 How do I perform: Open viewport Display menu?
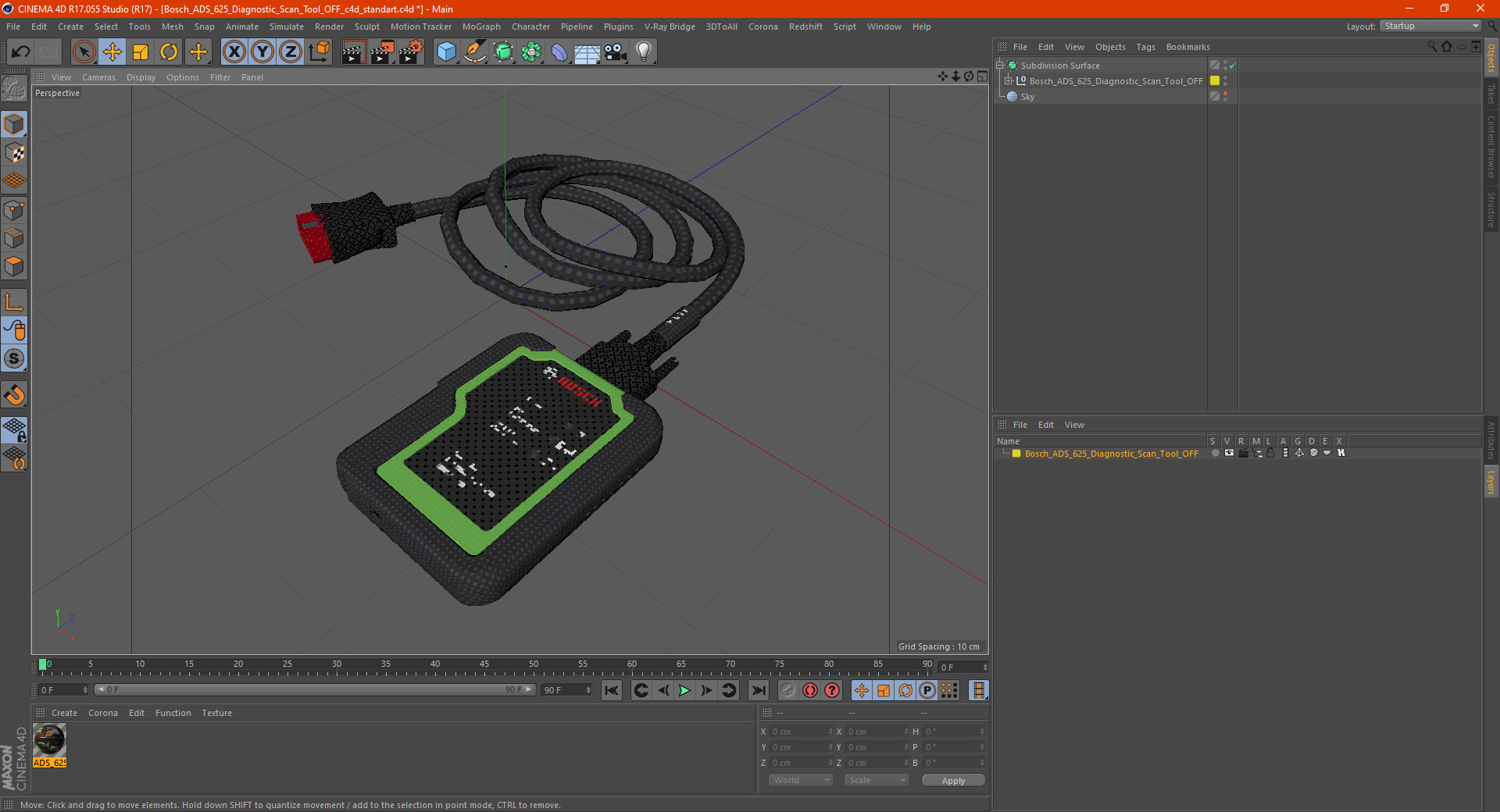point(141,77)
